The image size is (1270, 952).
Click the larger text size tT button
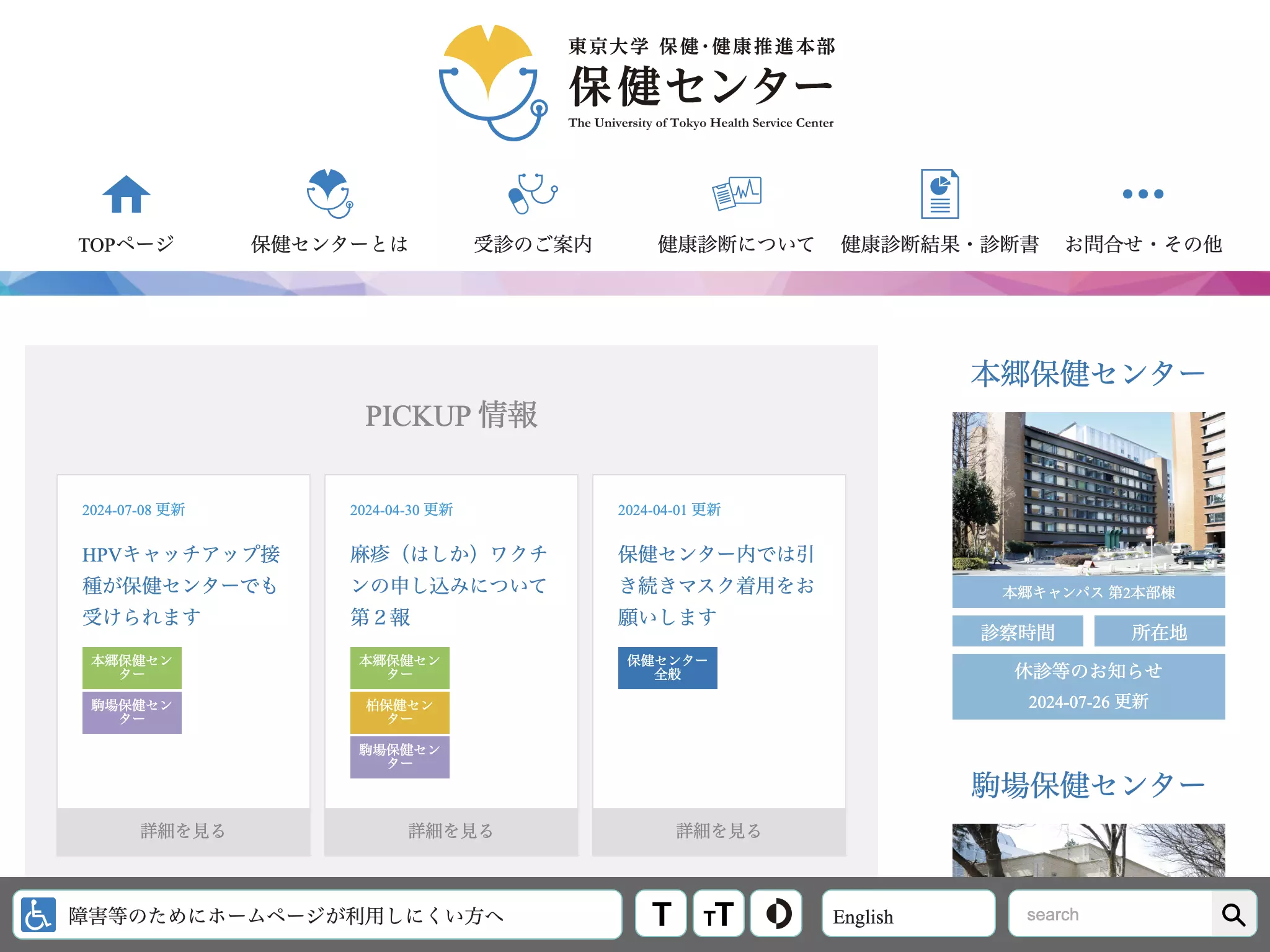pos(719,914)
